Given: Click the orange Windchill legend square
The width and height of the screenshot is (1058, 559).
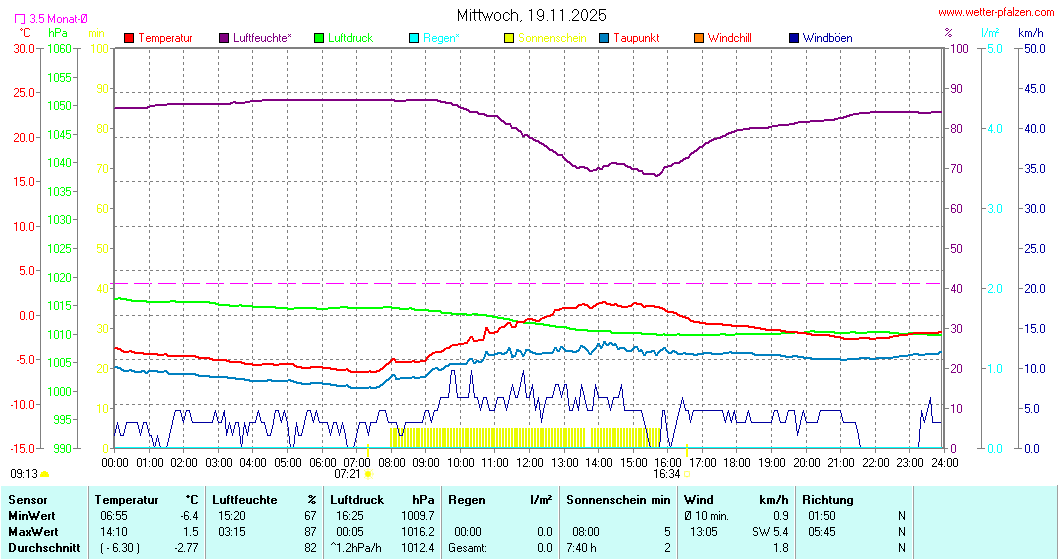Looking at the screenshot, I should [x=699, y=38].
